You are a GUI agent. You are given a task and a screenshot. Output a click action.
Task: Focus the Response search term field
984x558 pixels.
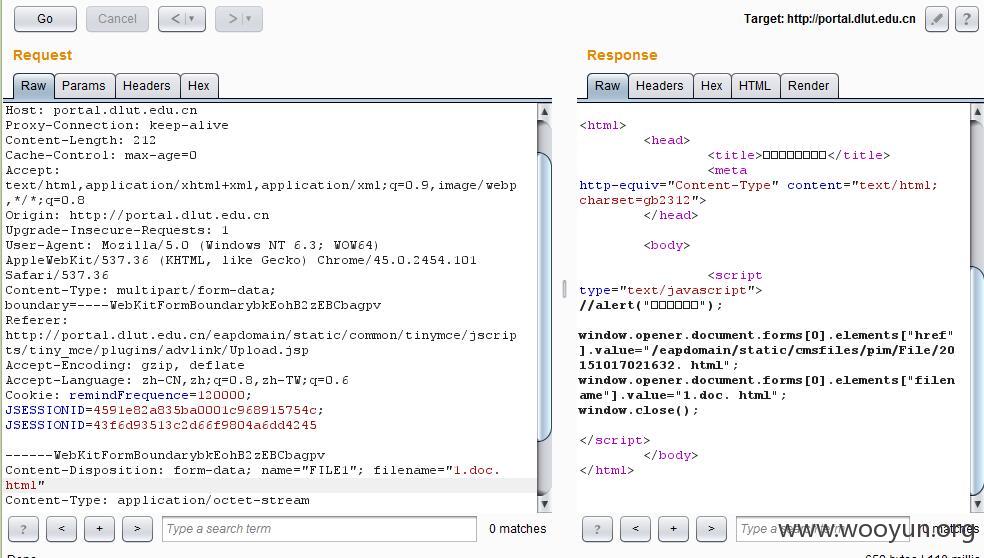point(822,529)
